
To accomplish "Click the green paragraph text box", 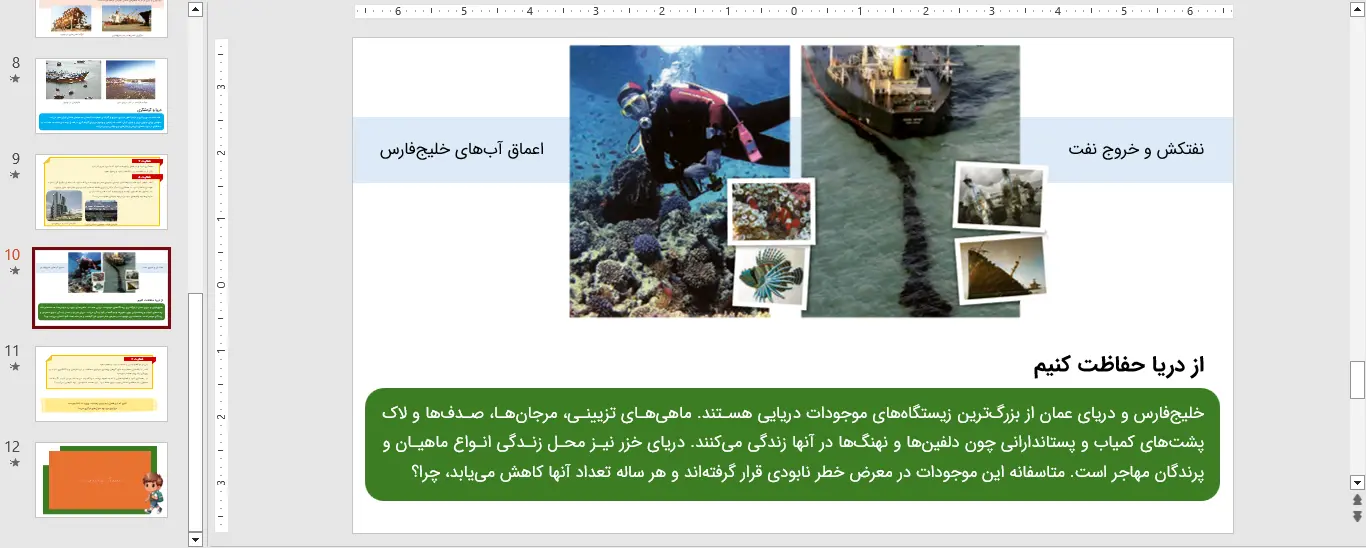I will click(792, 443).
